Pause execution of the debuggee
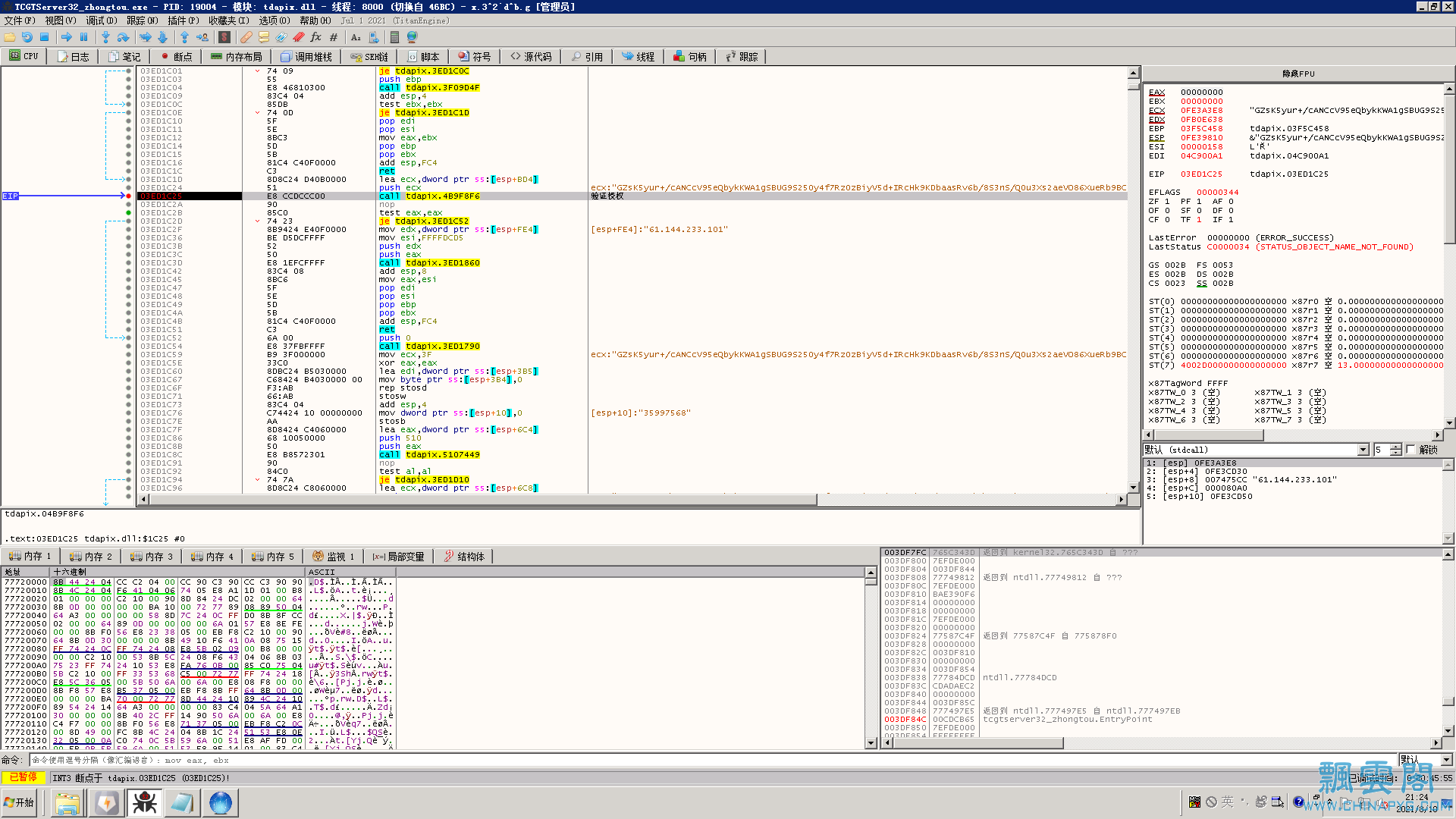Image resolution: width=1456 pixels, height=819 pixels. (x=84, y=37)
